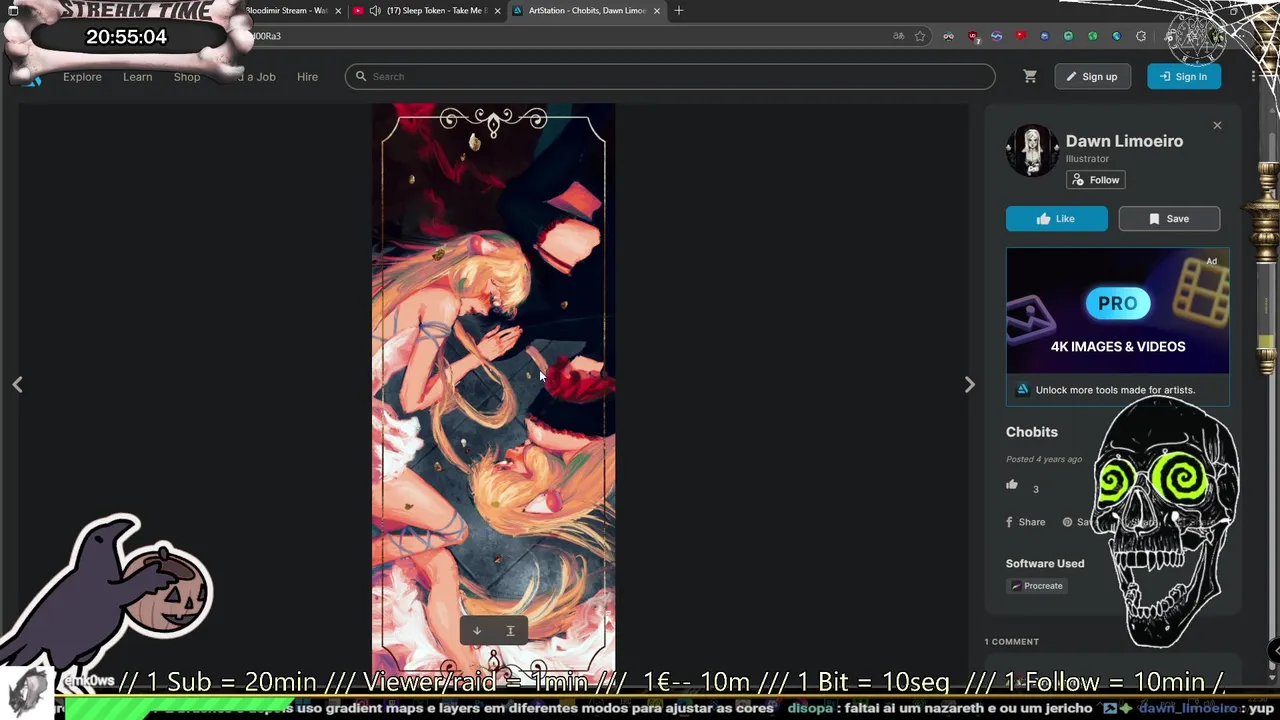The width and height of the screenshot is (1280, 720).
Task: Open the Explore menu
Action: (x=82, y=76)
